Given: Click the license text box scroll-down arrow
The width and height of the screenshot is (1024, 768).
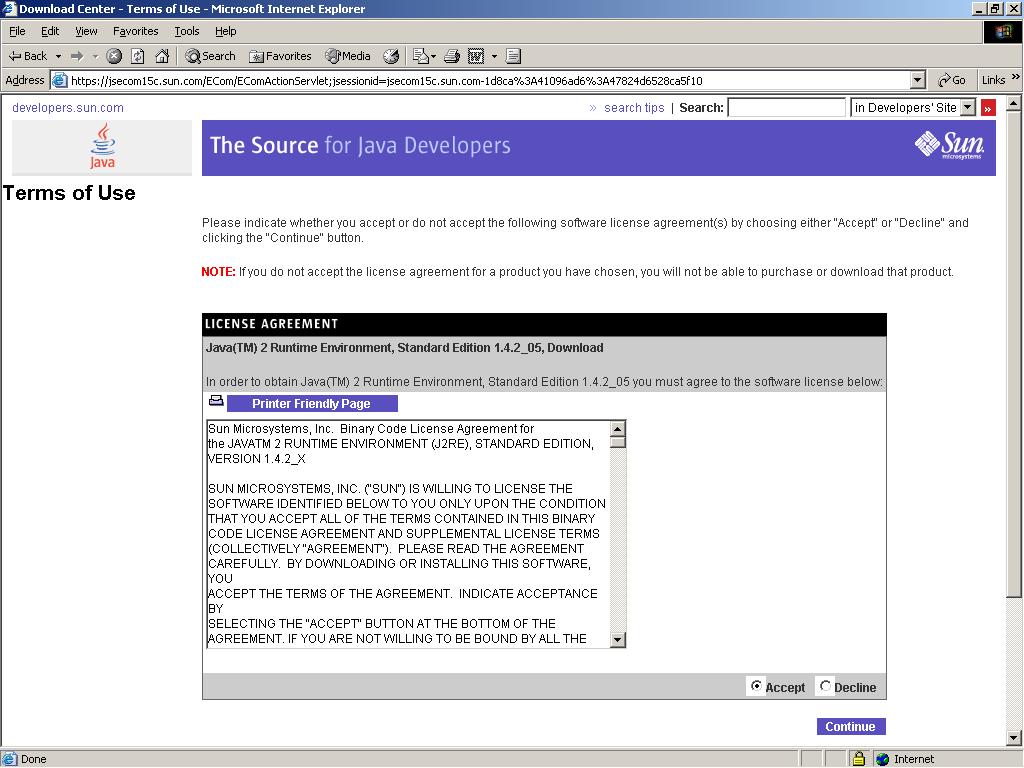Looking at the screenshot, I should pyautogui.click(x=617, y=639).
